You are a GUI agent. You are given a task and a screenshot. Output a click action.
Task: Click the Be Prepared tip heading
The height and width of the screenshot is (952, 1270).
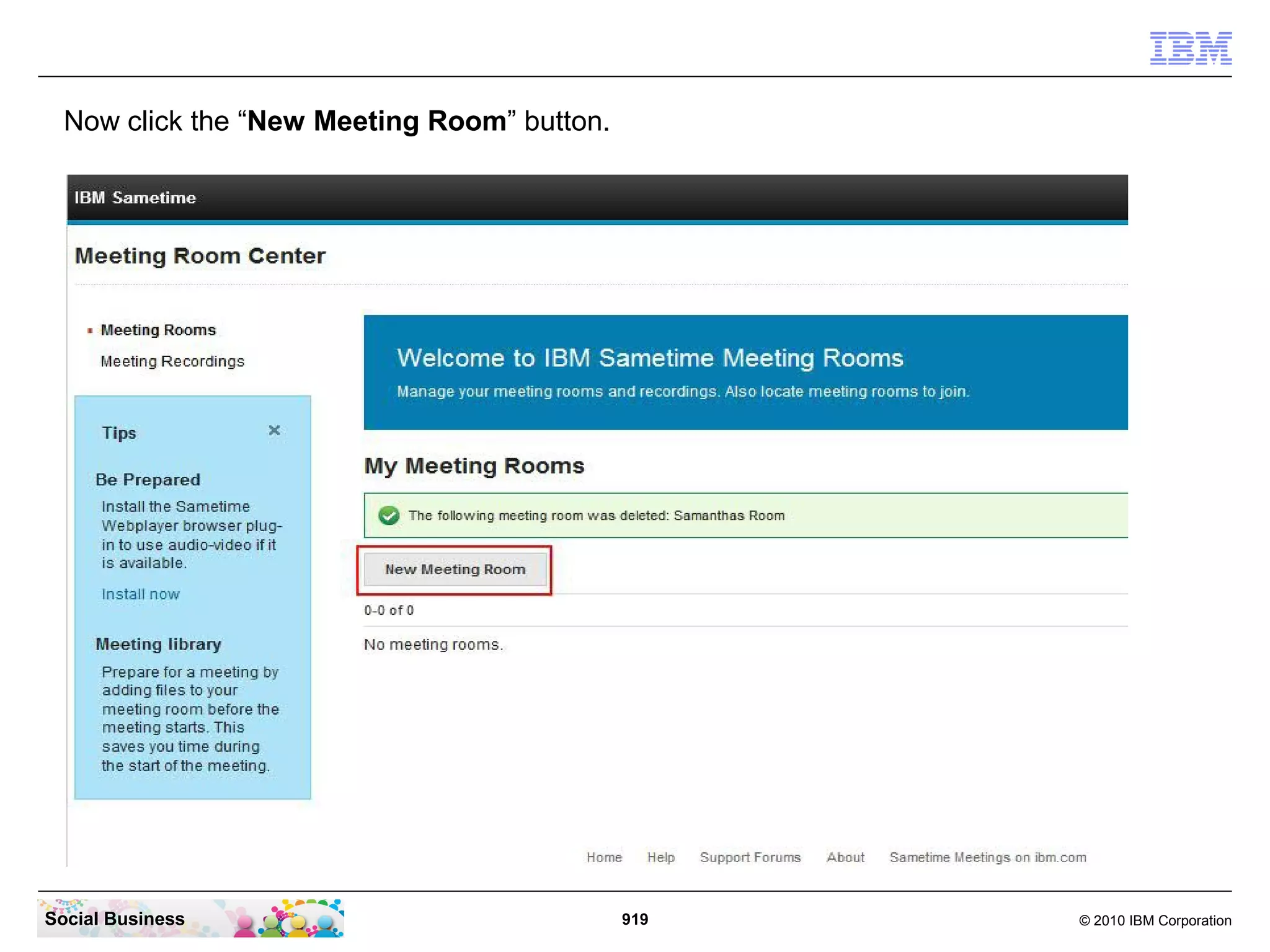coord(148,480)
